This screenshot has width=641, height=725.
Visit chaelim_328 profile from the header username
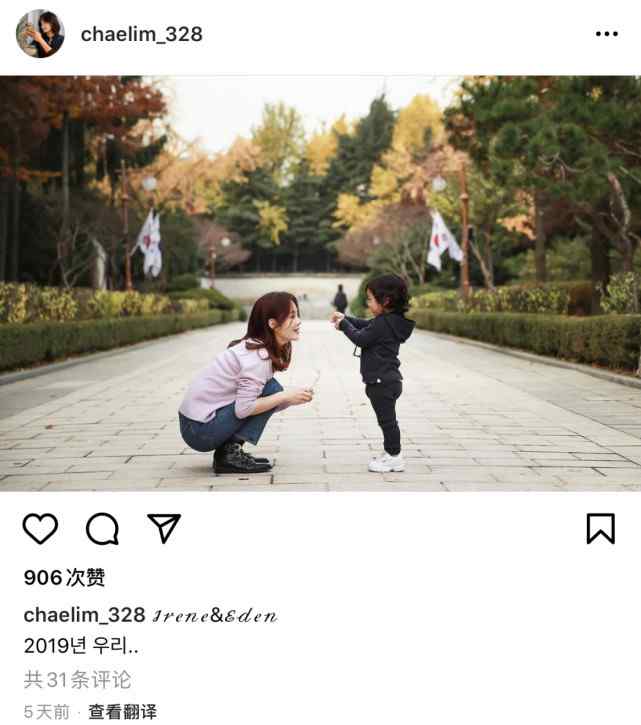point(142,34)
